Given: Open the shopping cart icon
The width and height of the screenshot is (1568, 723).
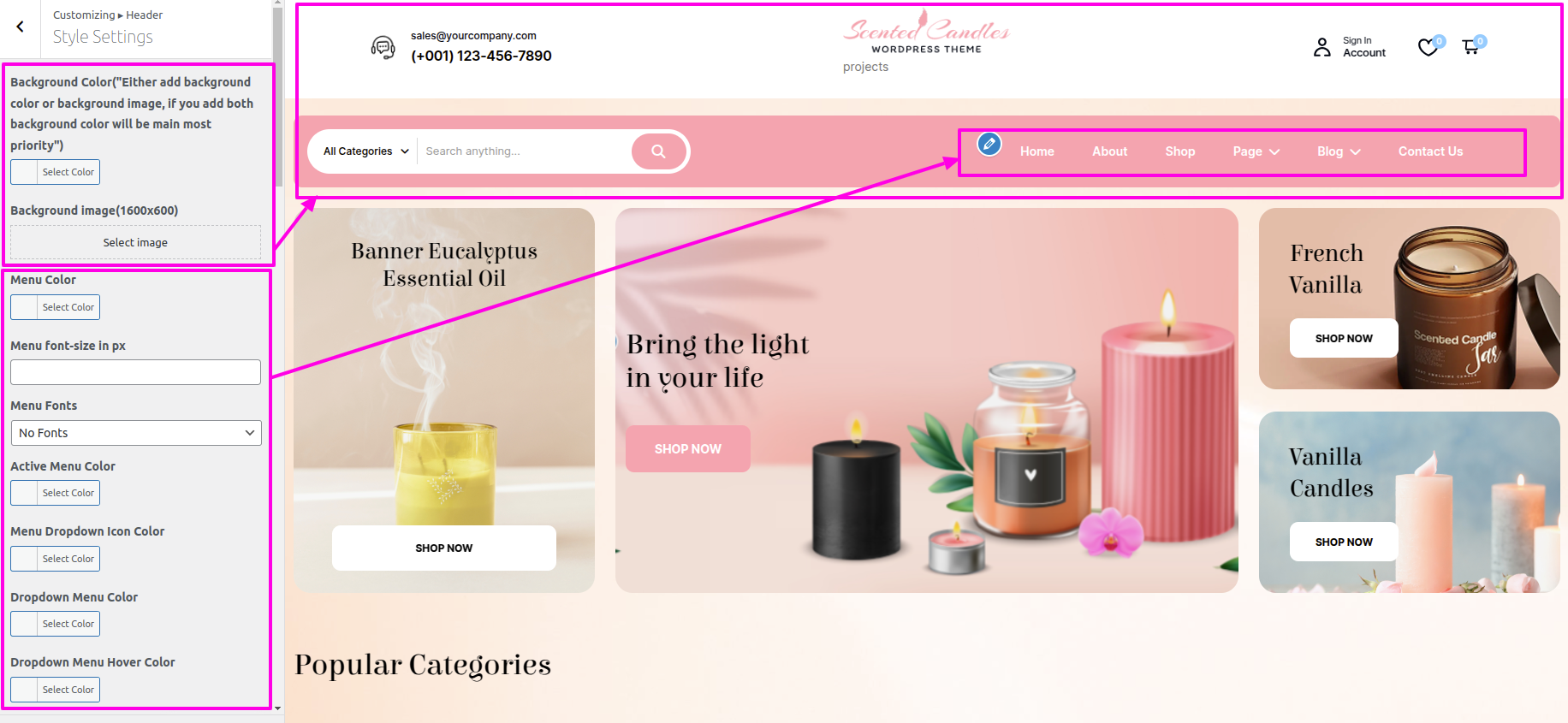Looking at the screenshot, I should 1470,46.
